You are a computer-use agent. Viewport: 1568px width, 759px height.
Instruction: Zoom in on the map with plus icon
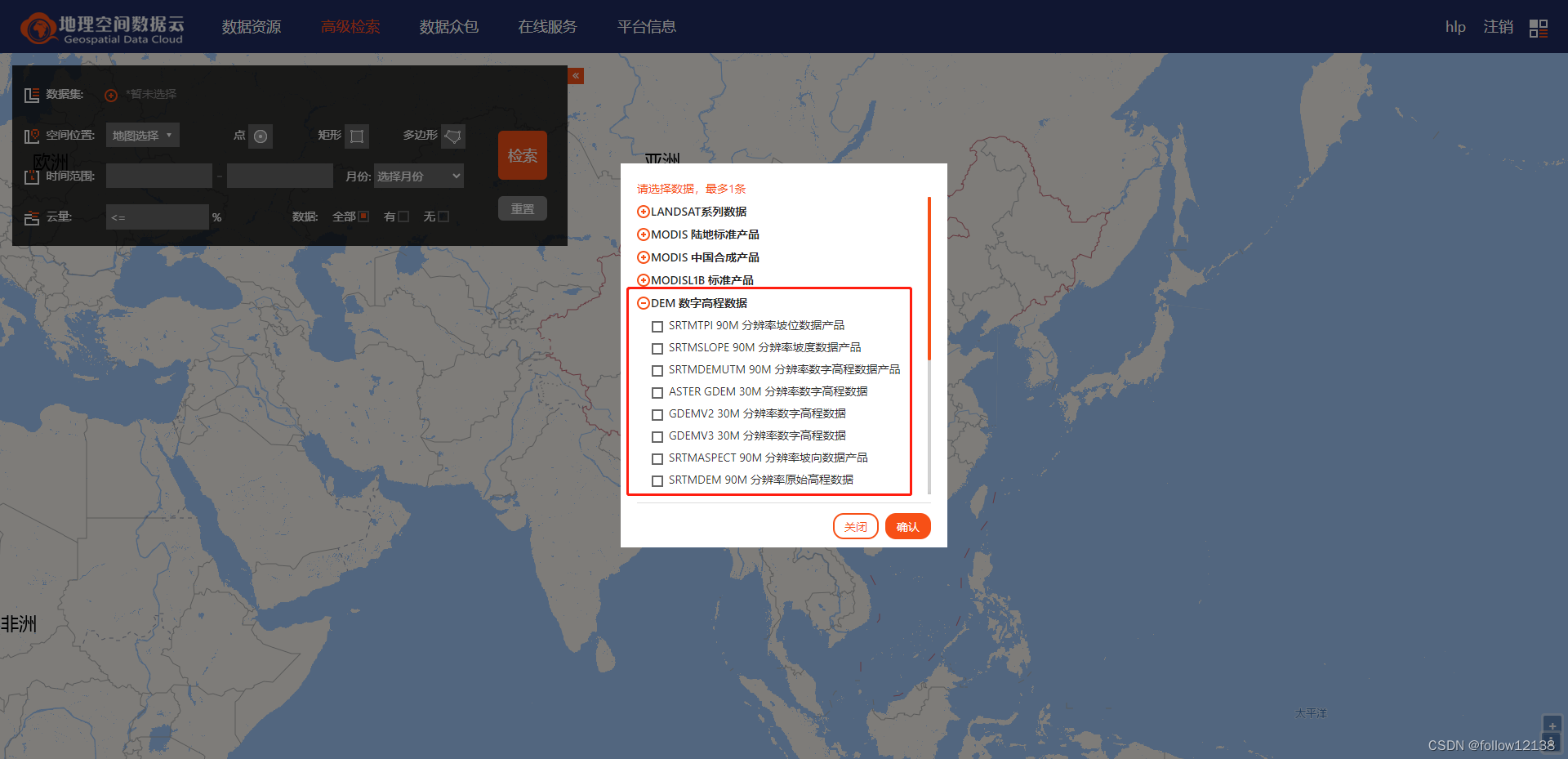[x=1551, y=724]
